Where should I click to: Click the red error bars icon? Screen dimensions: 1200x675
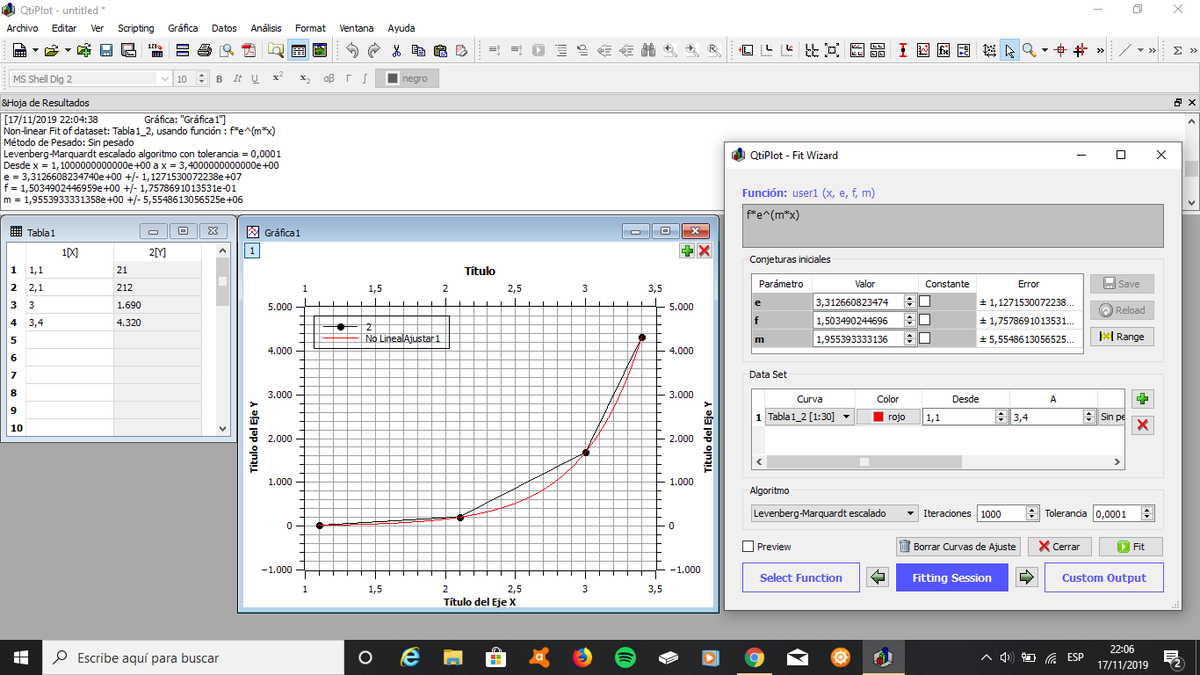pyautogui.click(x=903, y=50)
